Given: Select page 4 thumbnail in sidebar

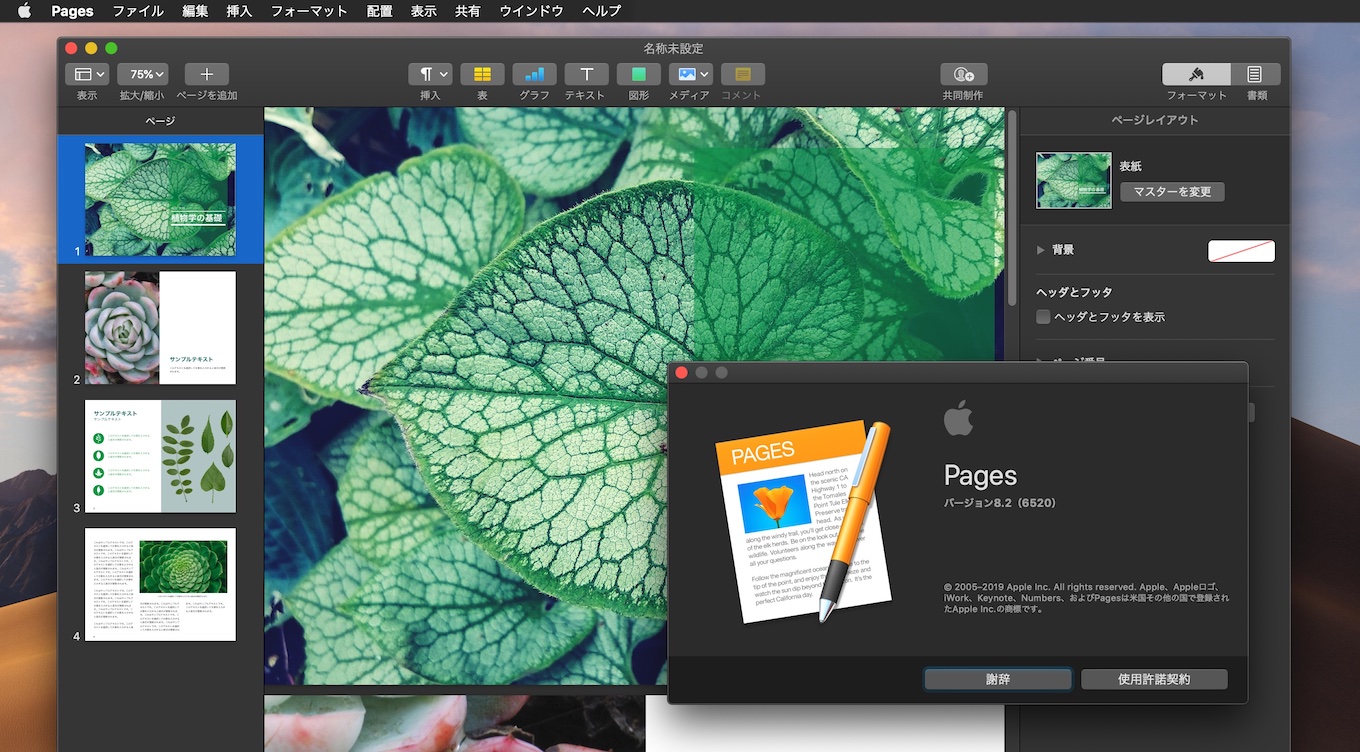Looking at the screenshot, I should [160, 584].
